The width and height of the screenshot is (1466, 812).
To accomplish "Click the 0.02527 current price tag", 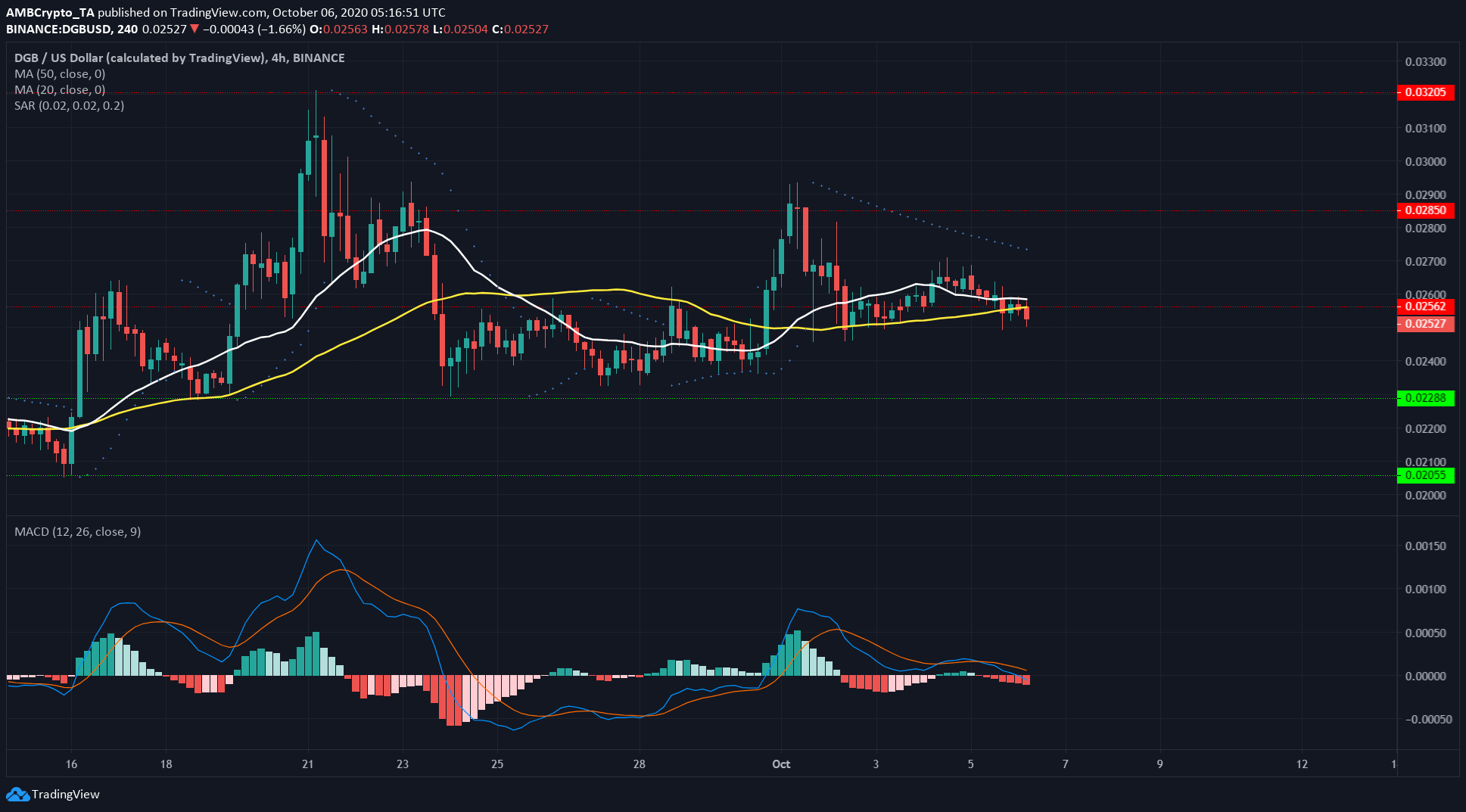I will (1425, 324).
